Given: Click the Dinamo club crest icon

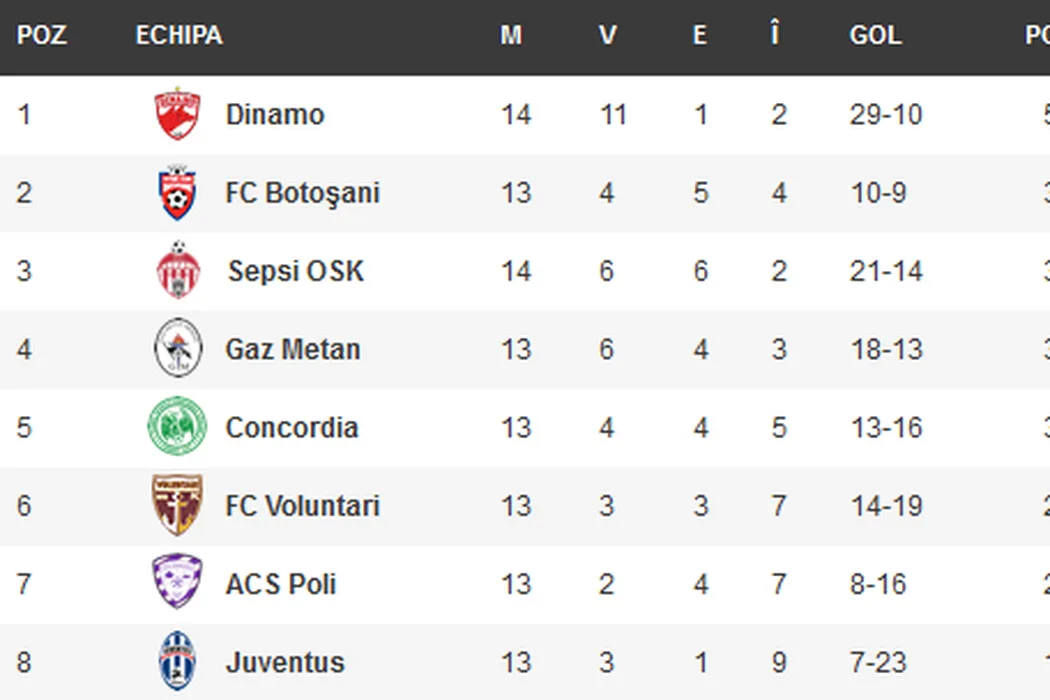Looking at the screenshot, I should (x=178, y=114).
